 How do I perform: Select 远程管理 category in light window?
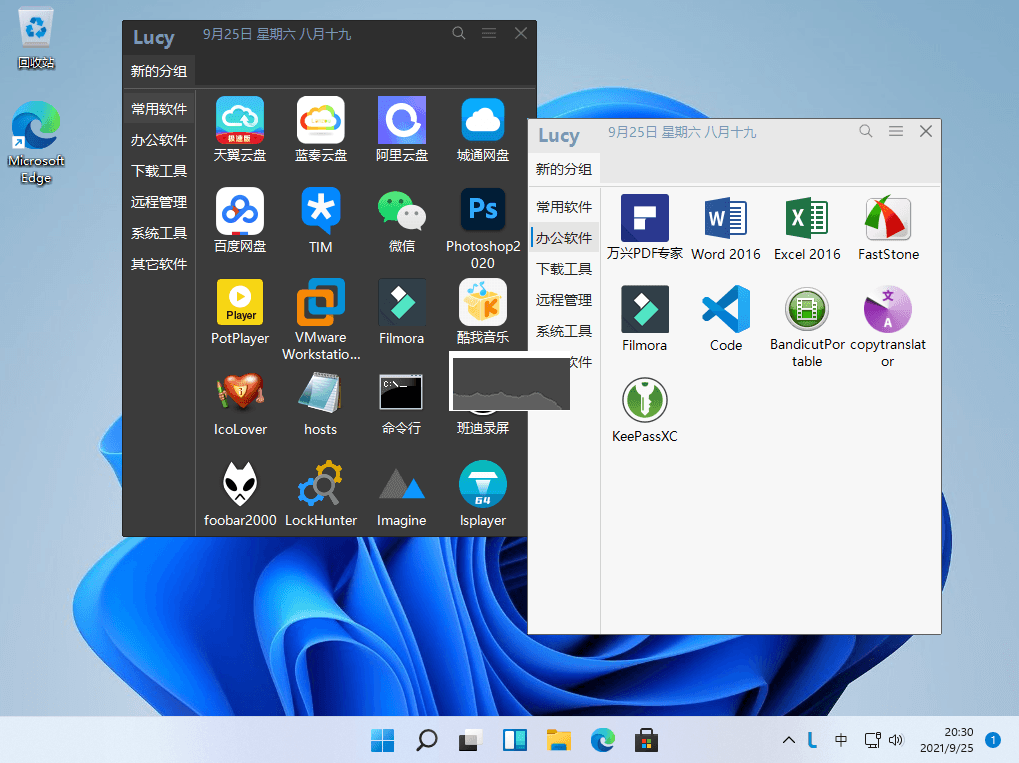click(x=564, y=300)
